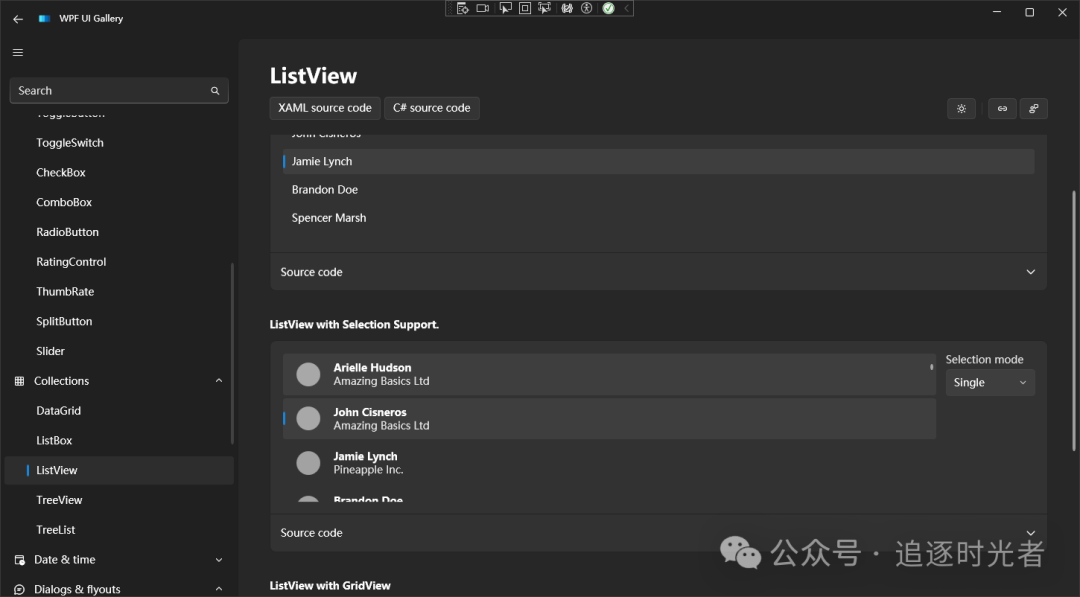
Task: Check the circle next to Arielle Hudson
Action: point(308,374)
